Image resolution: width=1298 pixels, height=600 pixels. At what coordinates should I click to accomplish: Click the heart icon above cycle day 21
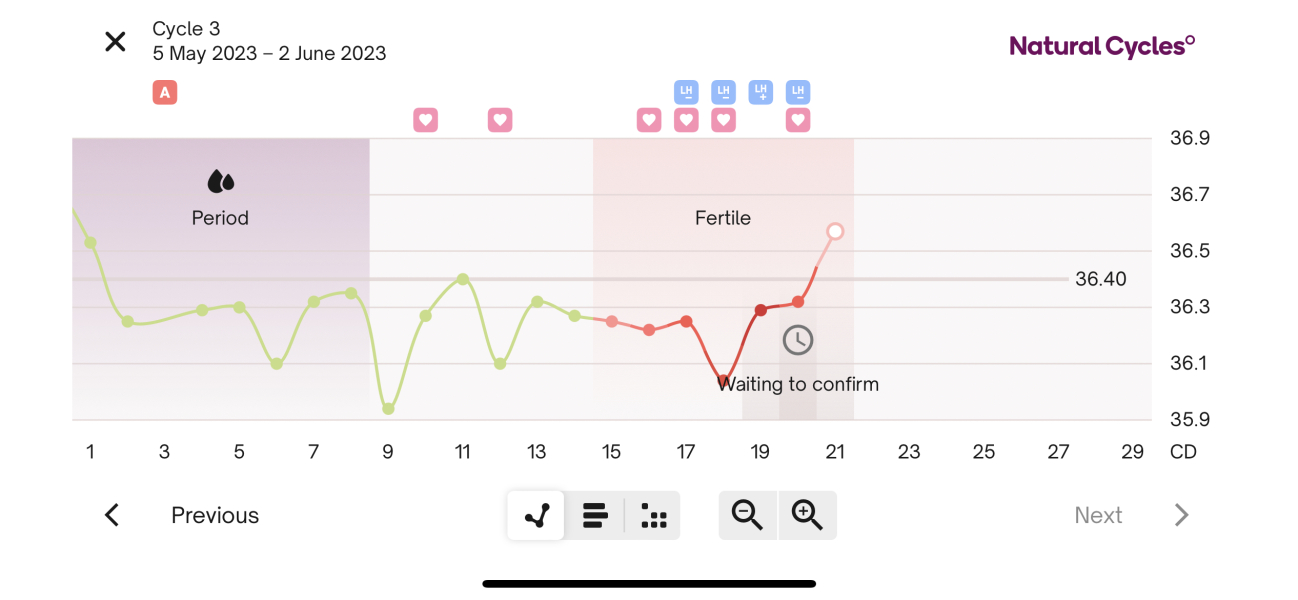798,119
